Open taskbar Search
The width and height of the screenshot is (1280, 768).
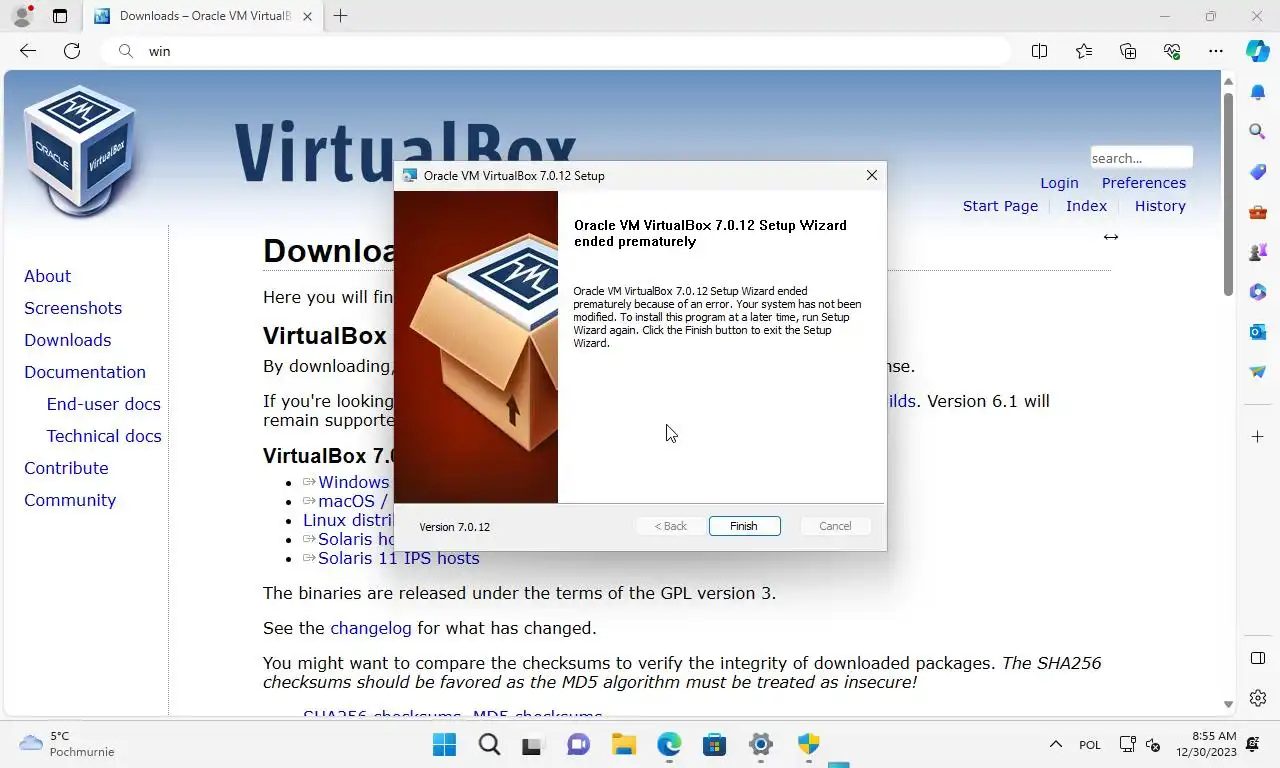(x=489, y=745)
